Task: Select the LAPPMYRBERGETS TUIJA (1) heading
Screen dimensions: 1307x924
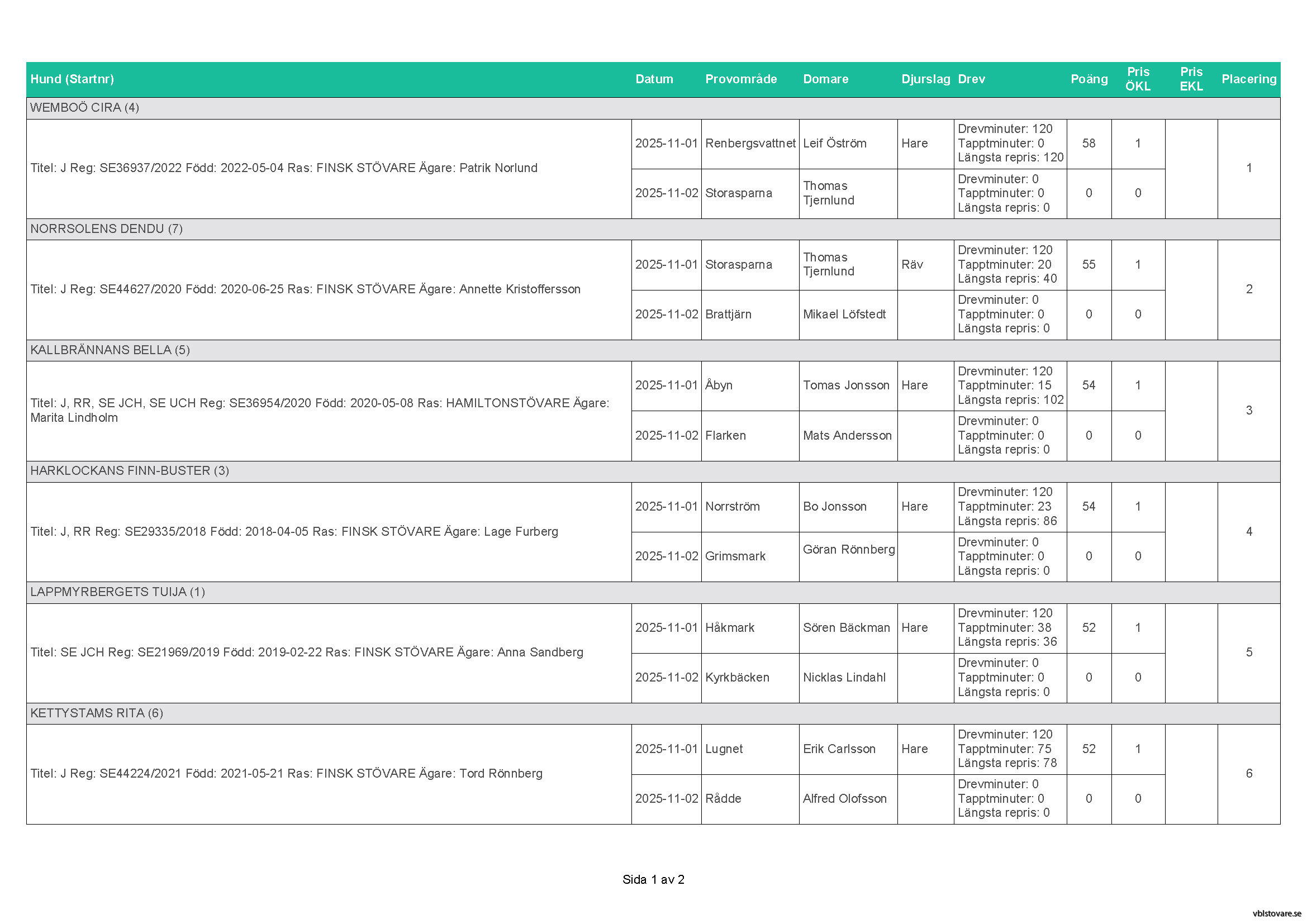Action: point(117,592)
